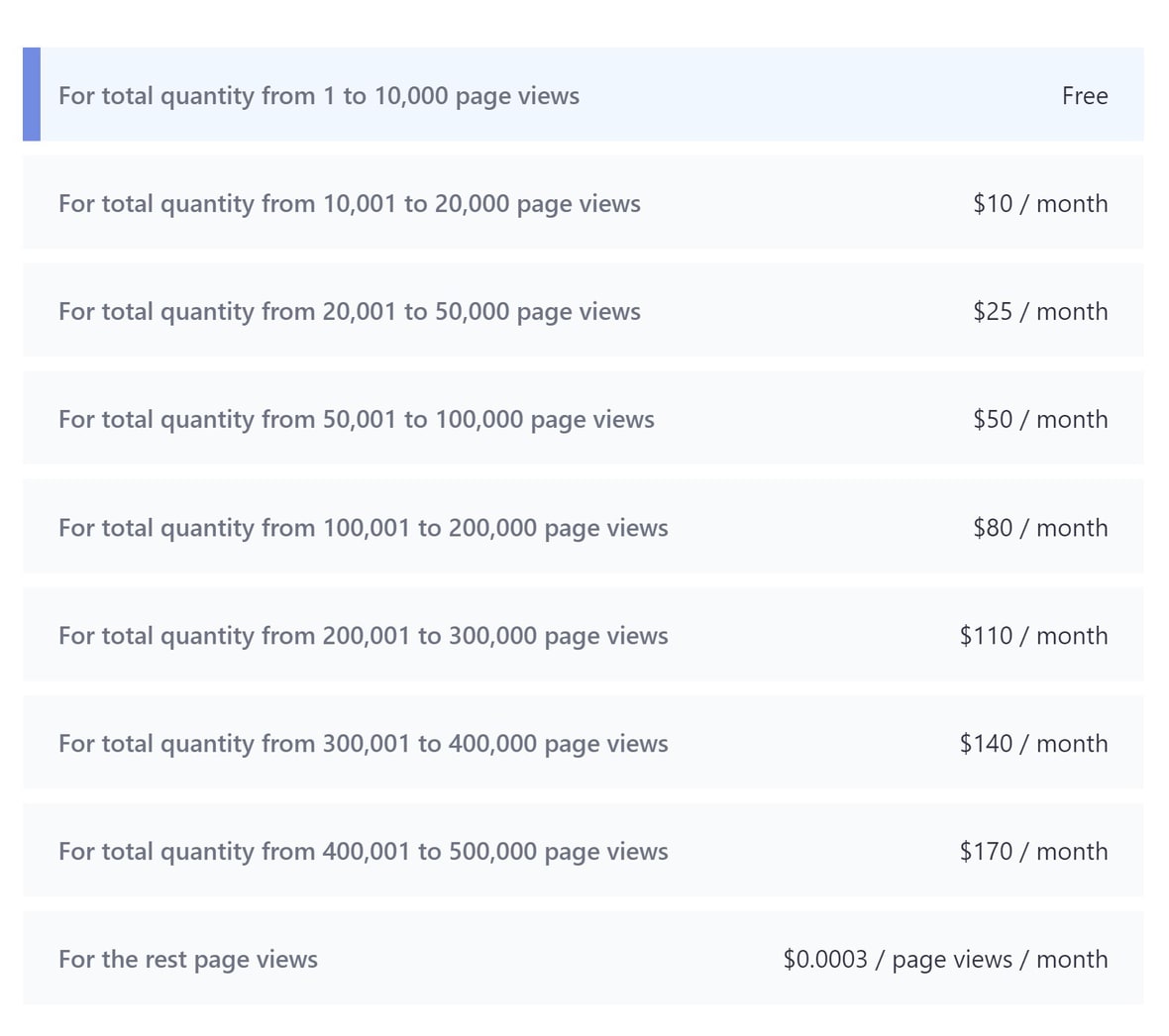The image size is (1169, 1036).
Task: Click the $0.0003 per page view rate text
Action: tap(946, 959)
